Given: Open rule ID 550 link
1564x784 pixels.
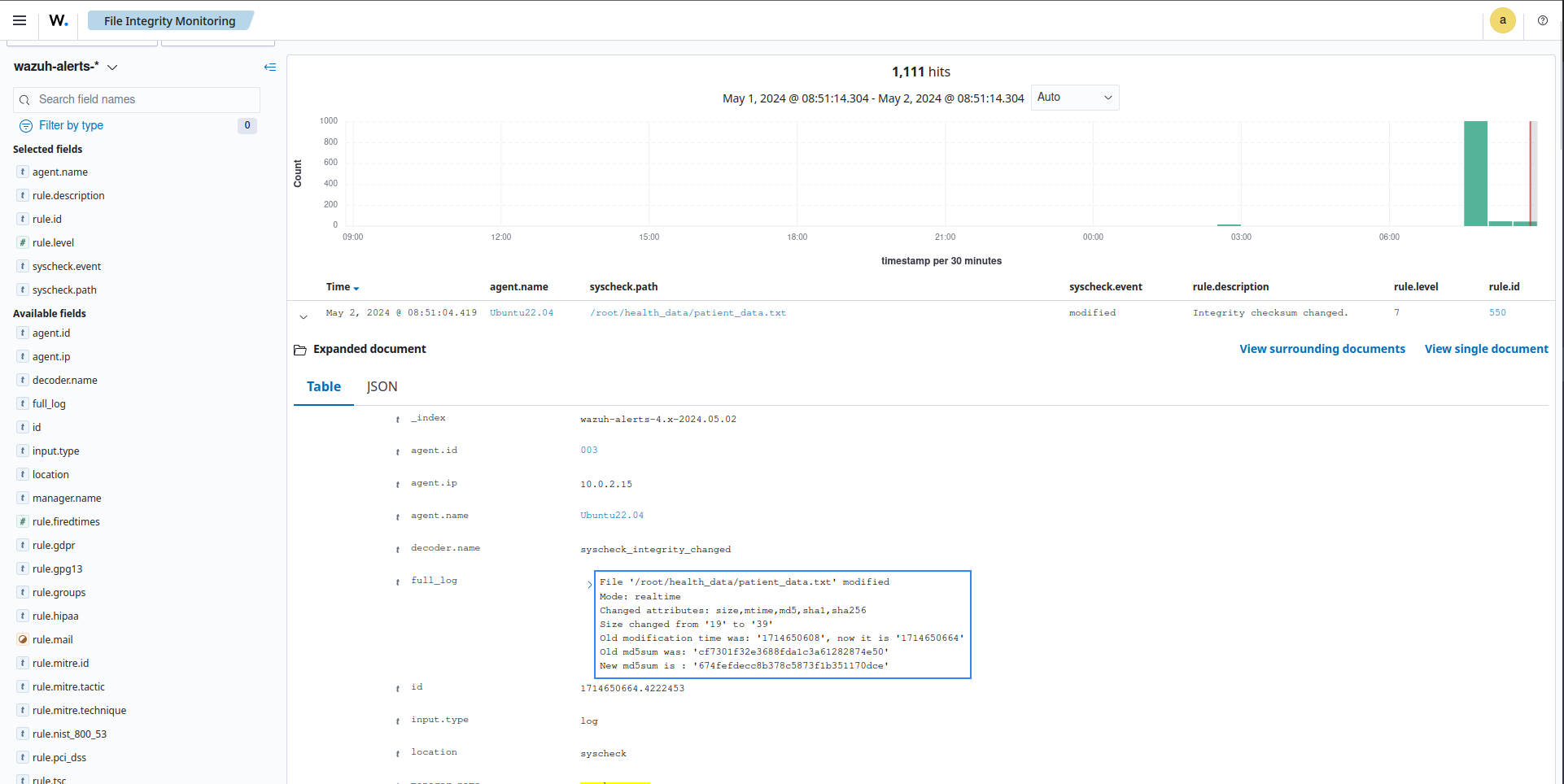Looking at the screenshot, I should coord(1497,312).
